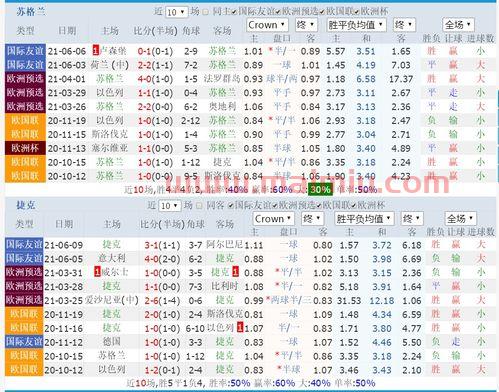Open Crown bookmaker dropdown in 捷克 section
This screenshot has width=499, height=392.
[273, 219]
